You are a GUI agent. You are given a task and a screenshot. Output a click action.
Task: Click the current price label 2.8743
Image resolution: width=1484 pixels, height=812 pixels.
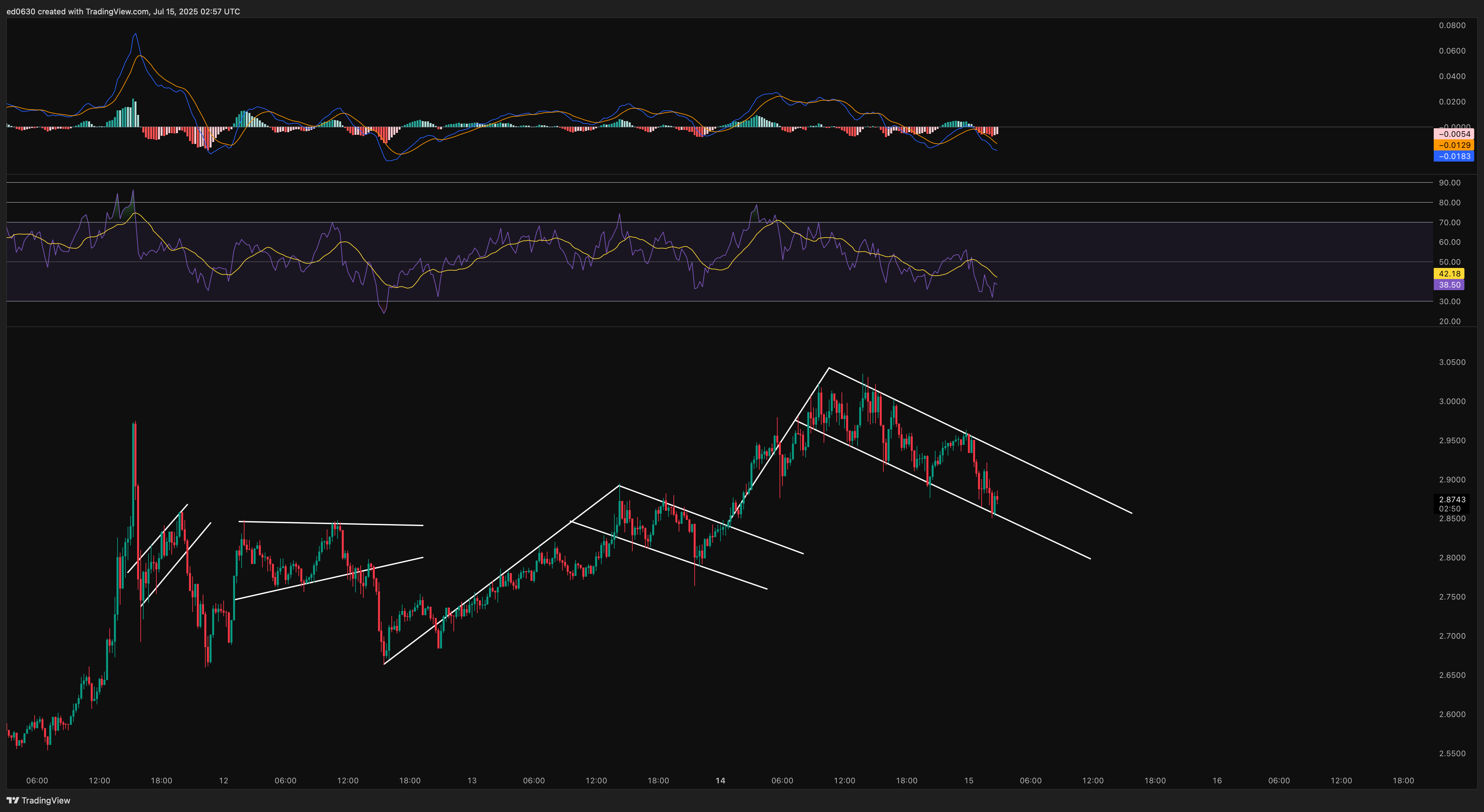[1452, 499]
